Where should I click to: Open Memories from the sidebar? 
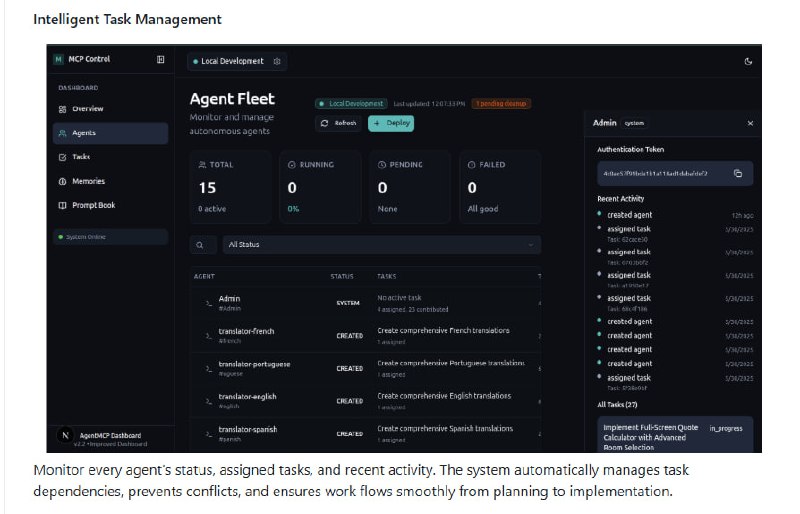pos(88,181)
